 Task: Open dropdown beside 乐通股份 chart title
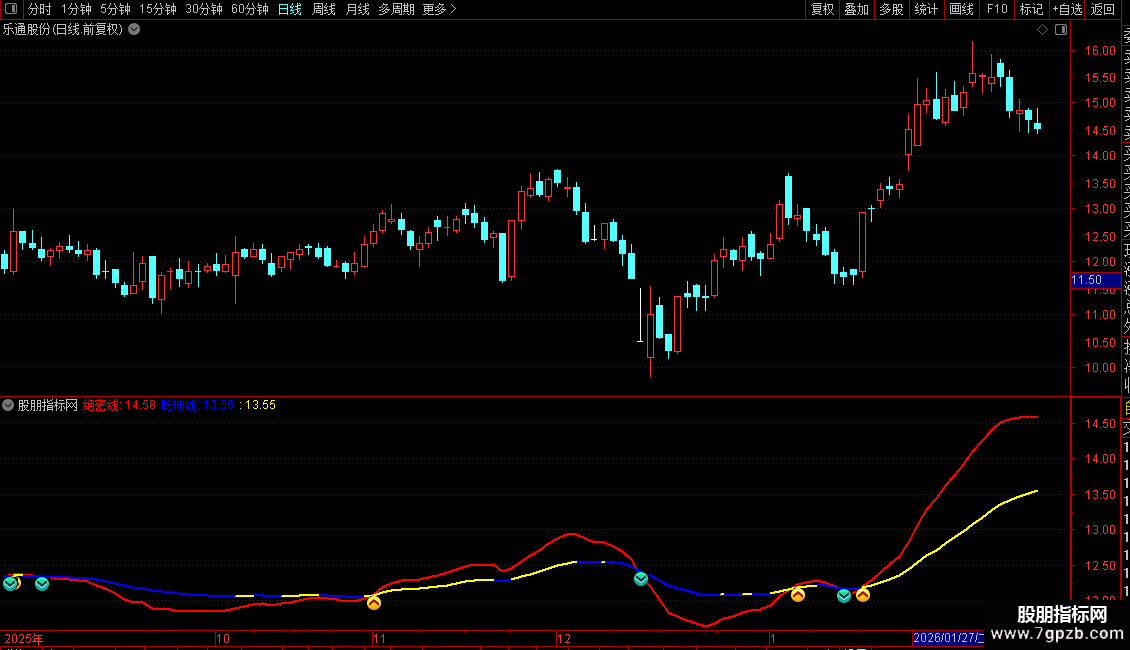click(x=134, y=30)
